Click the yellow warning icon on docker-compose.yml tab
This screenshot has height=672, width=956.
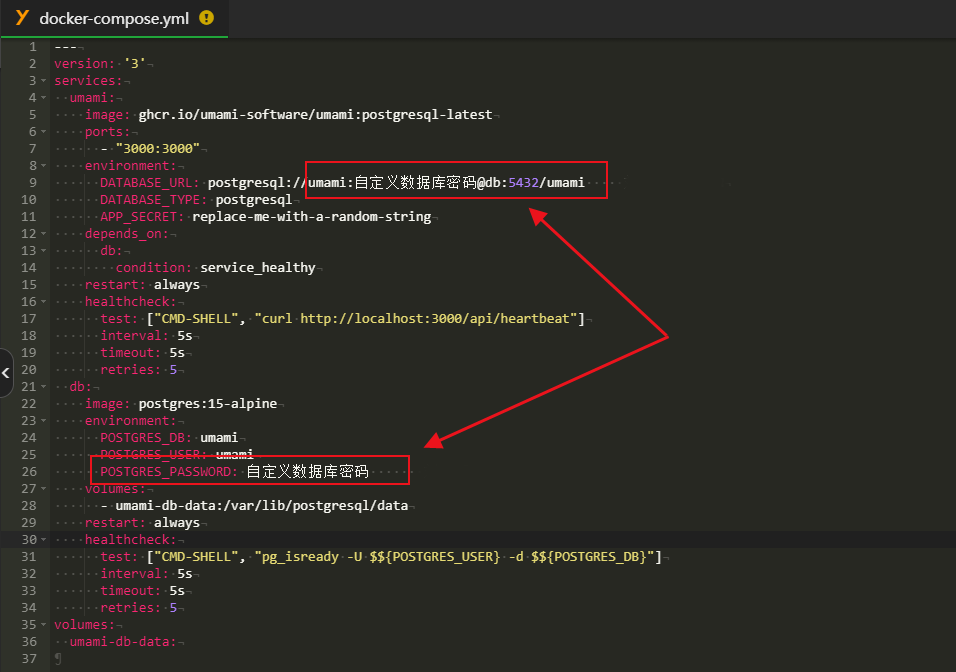point(207,18)
